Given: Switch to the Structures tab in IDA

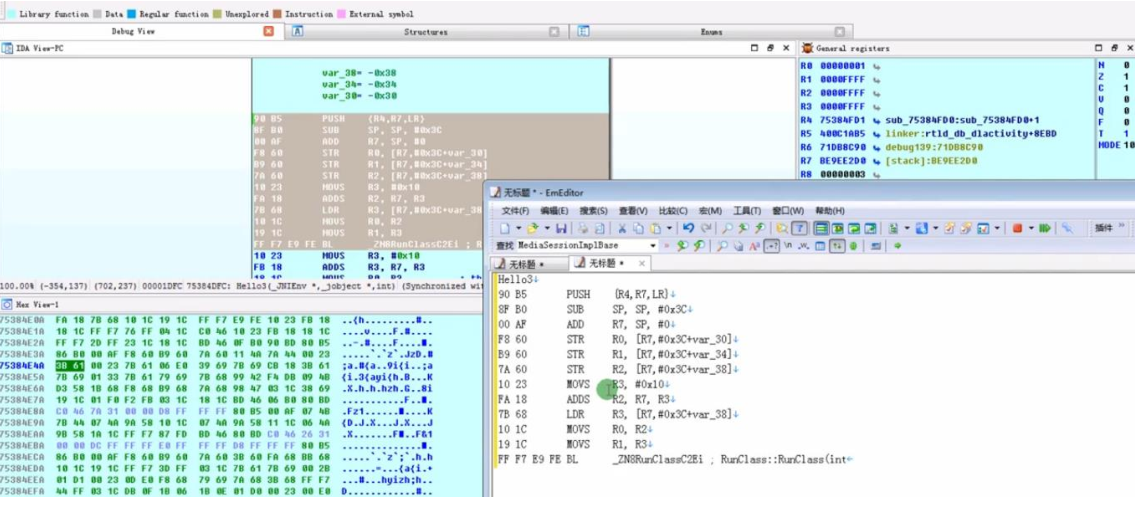Looking at the screenshot, I should pyautogui.click(x=426, y=32).
